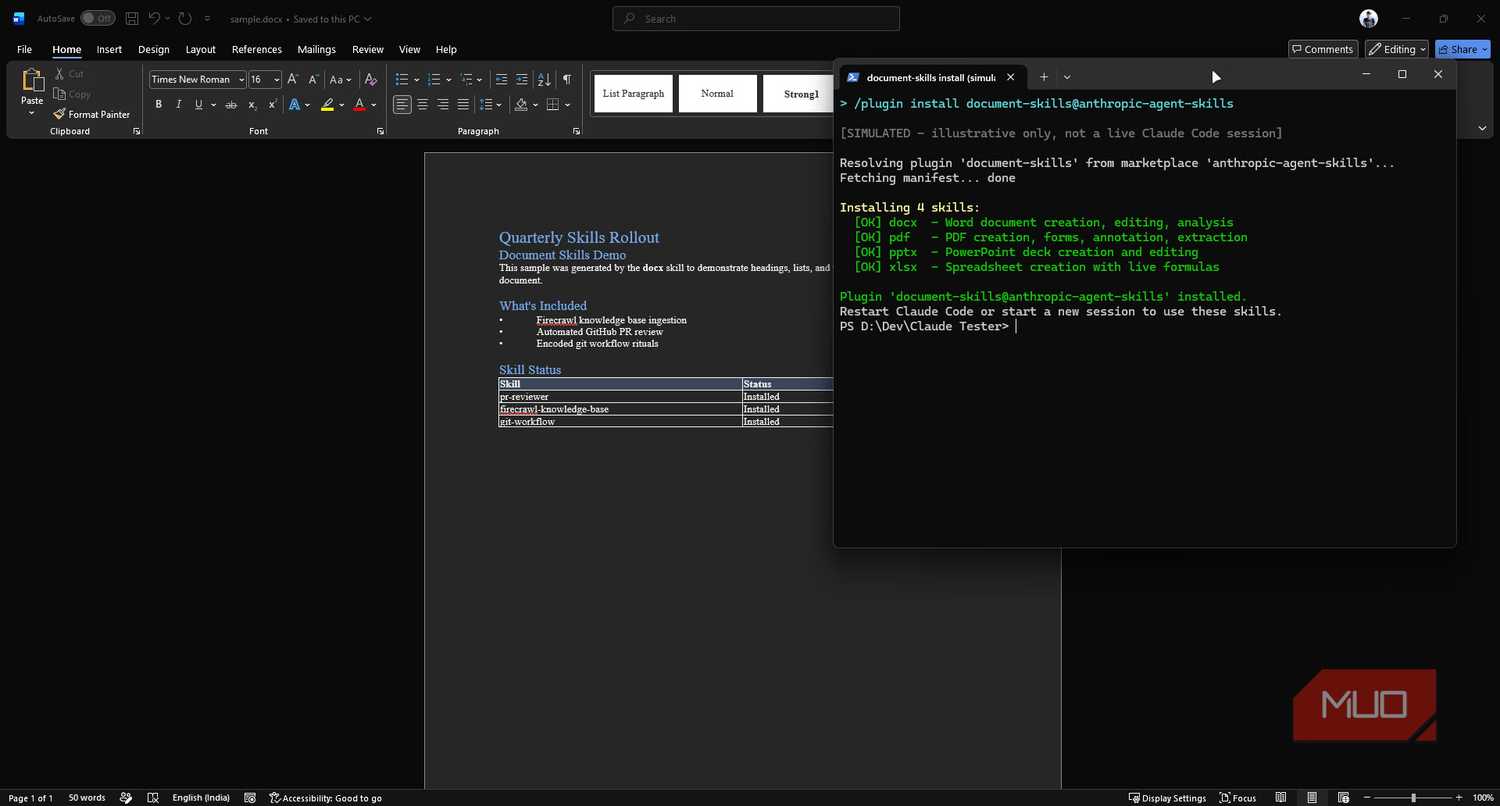Adjust the zoom slider in status bar

pos(1413,798)
